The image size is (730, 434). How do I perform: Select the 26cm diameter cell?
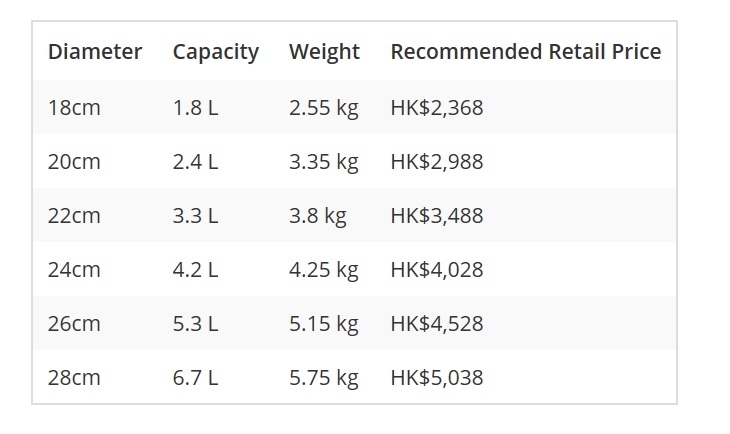click(74, 324)
